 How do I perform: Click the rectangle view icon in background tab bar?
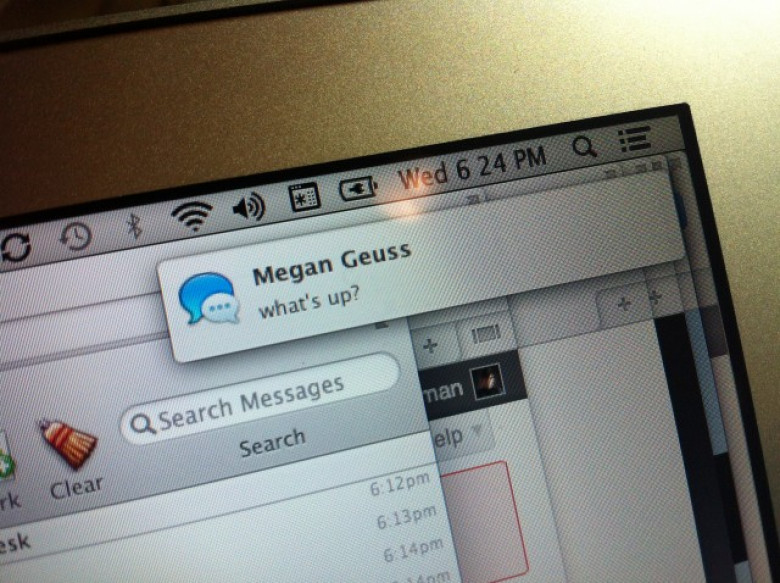click(486, 334)
